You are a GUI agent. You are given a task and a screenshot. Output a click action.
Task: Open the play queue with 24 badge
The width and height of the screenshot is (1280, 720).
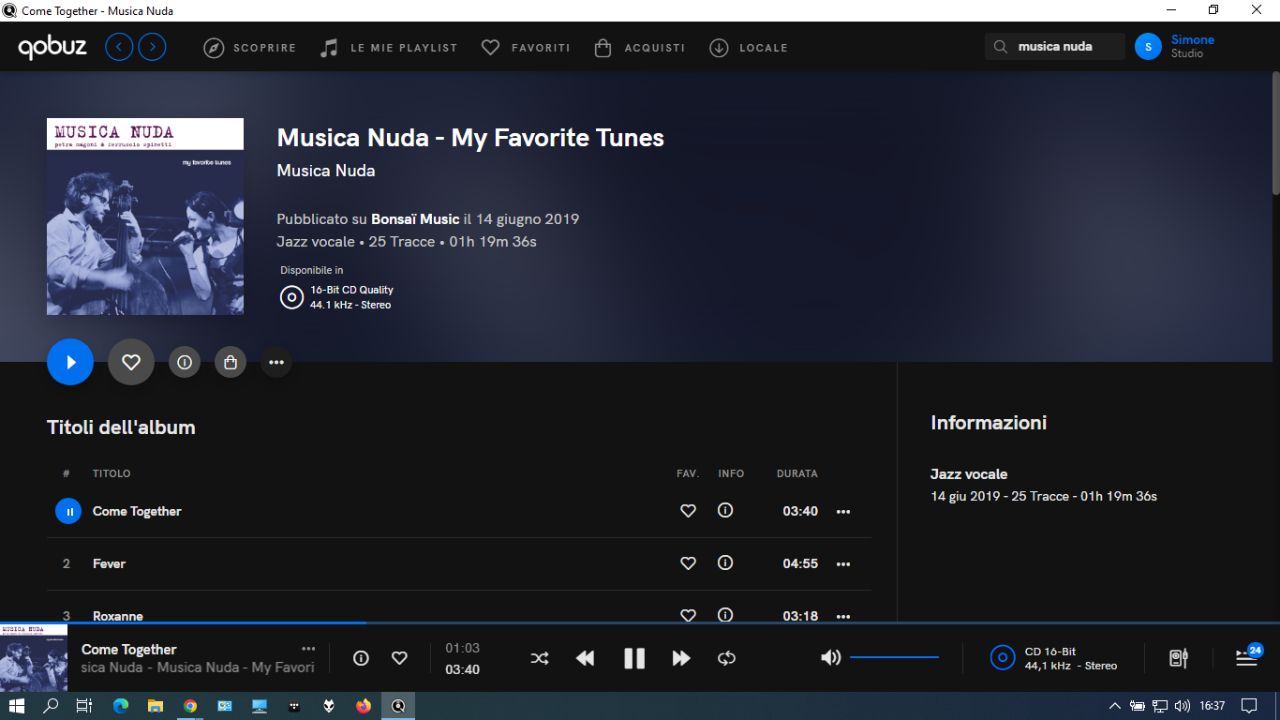click(x=1248, y=656)
